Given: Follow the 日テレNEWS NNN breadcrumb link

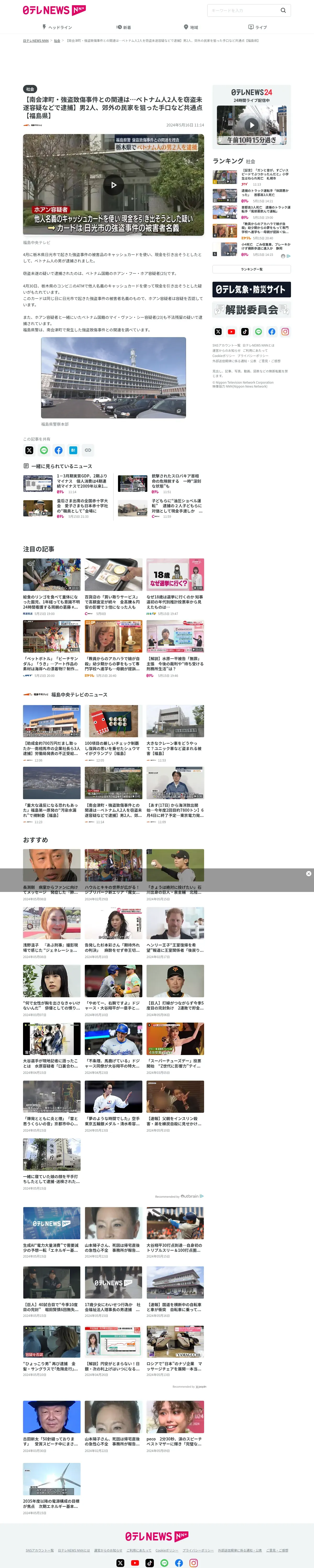Looking at the screenshot, I should coord(36,41).
